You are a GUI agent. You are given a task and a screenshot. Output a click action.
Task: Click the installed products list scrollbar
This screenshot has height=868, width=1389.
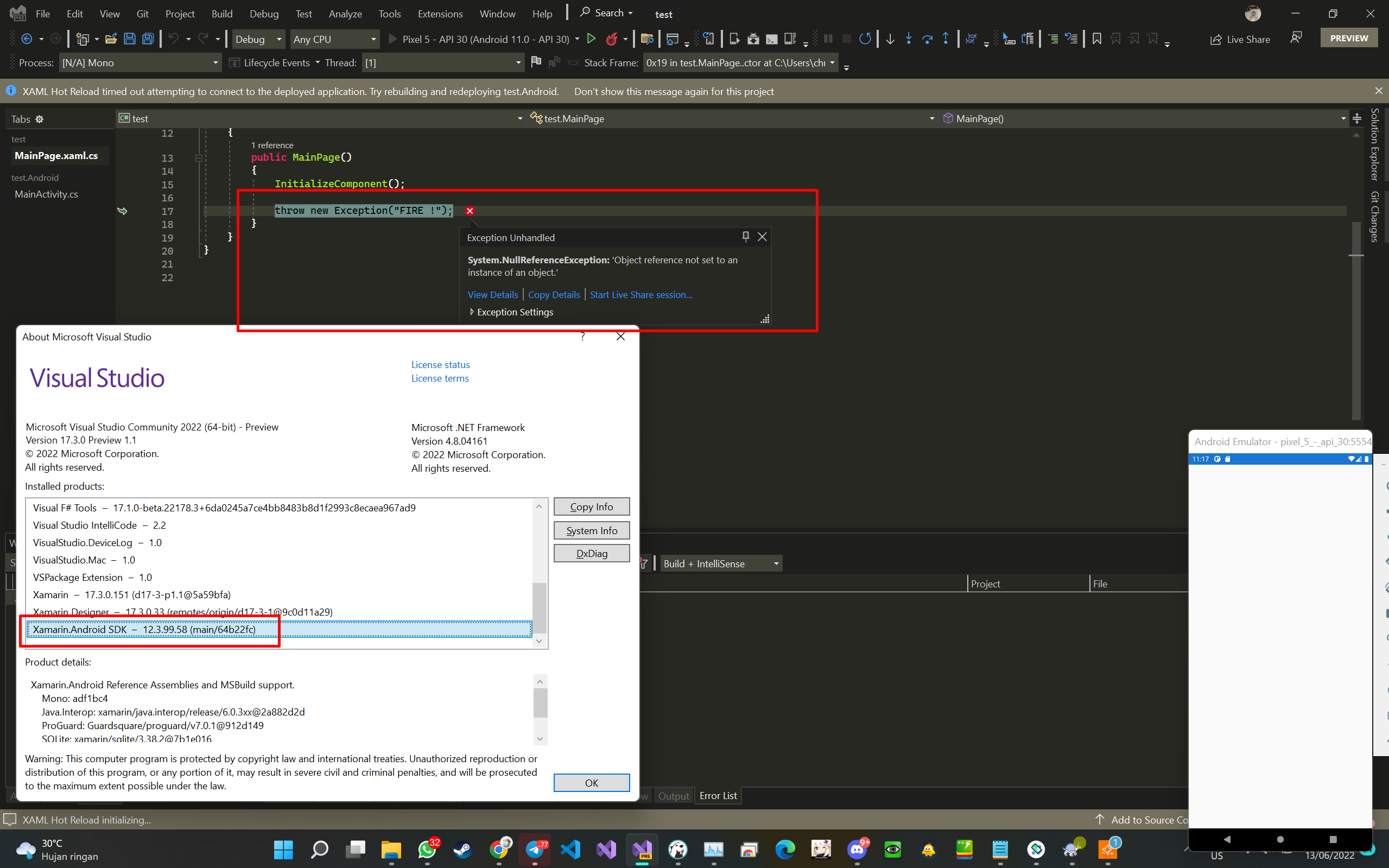coord(539,607)
